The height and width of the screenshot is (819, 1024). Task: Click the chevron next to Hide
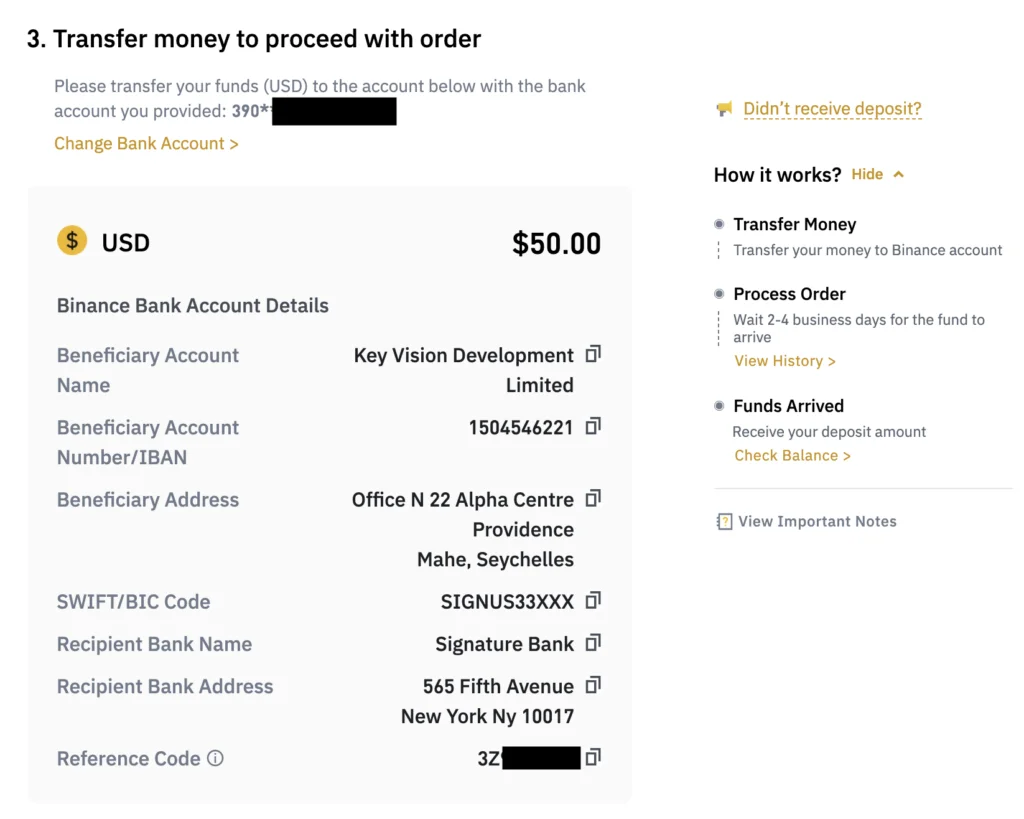tap(898, 174)
